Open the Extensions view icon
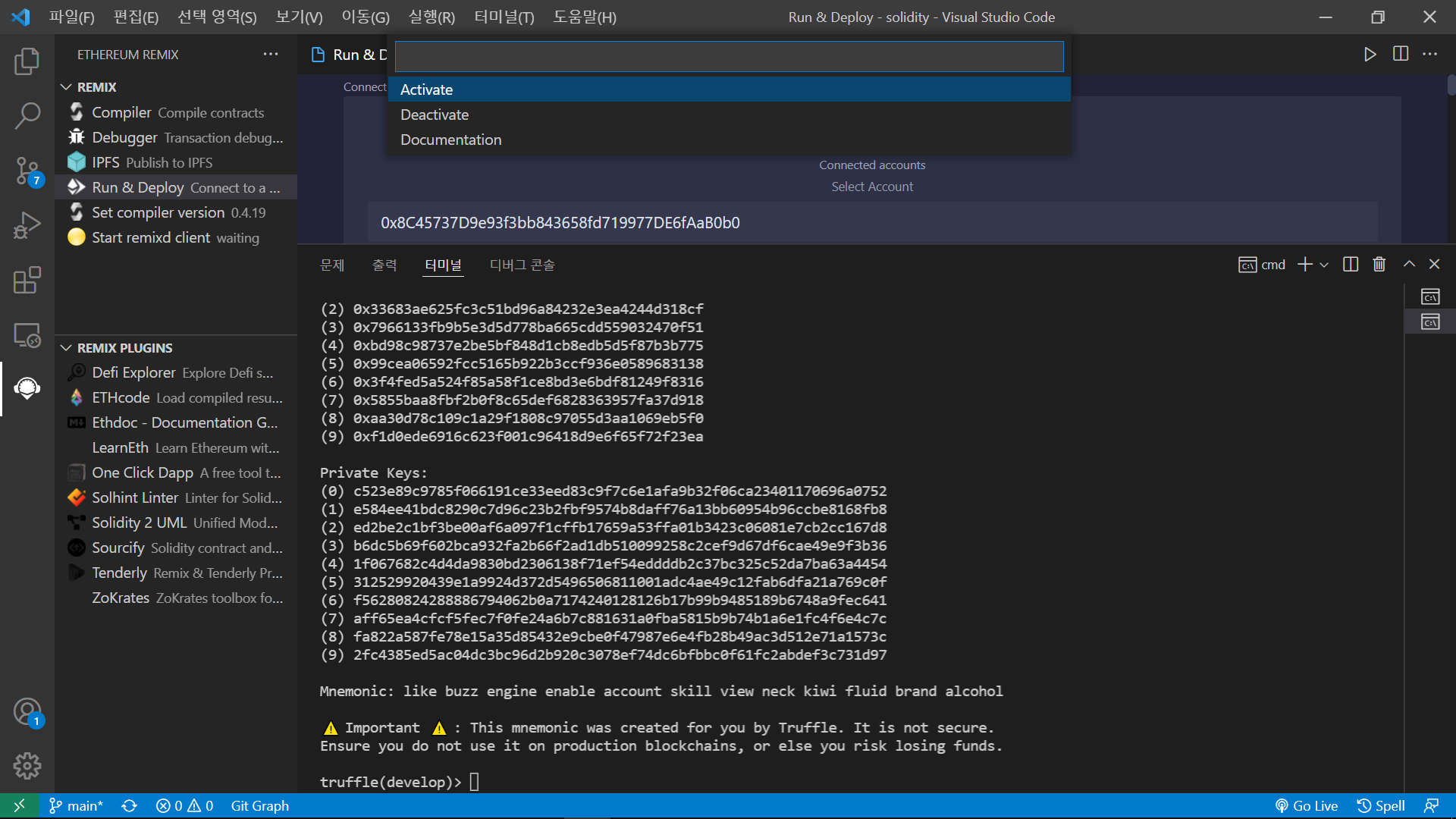The height and width of the screenshot is (819, 1456). click(27, 281)
